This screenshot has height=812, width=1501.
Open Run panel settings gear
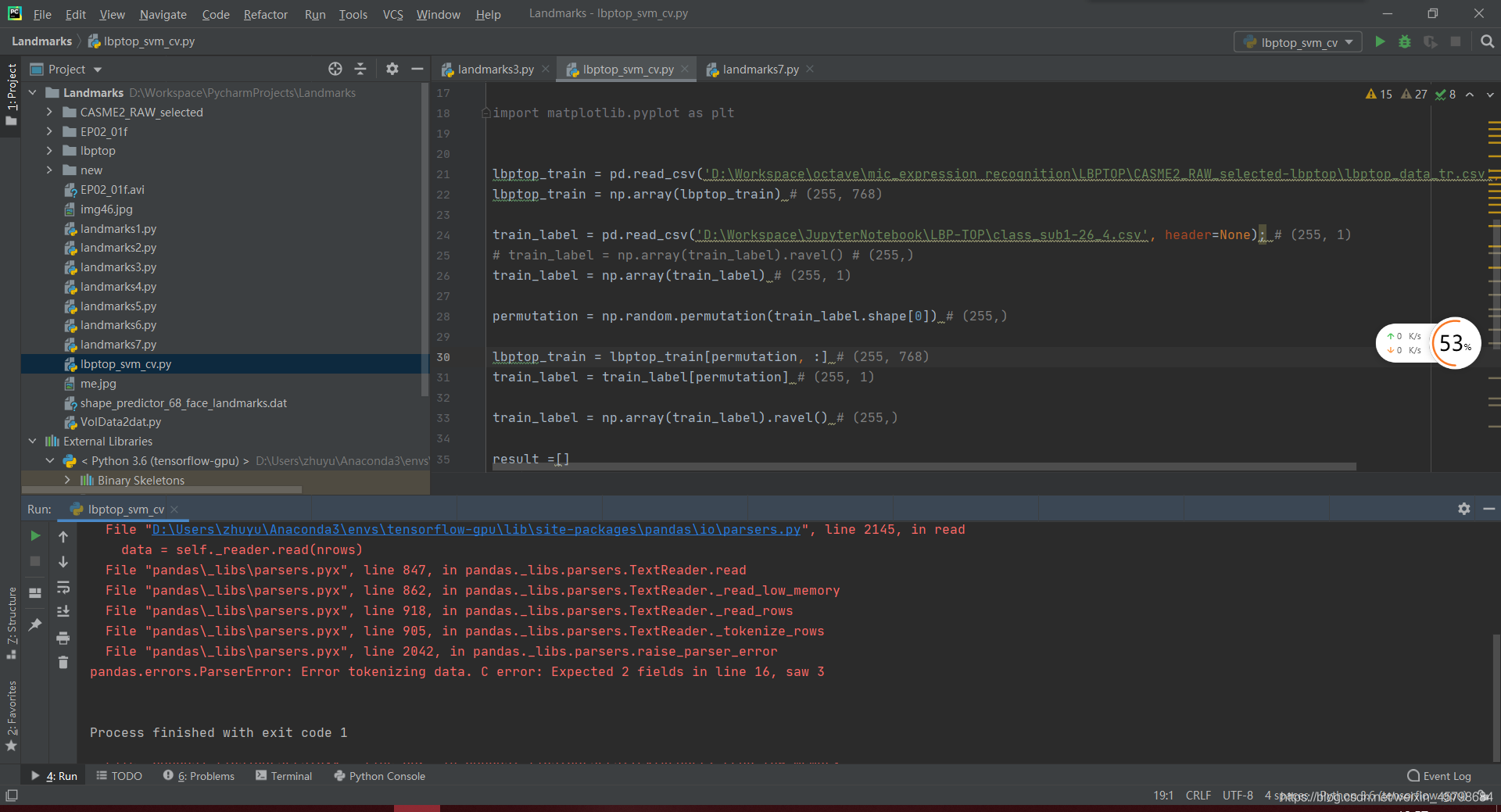point(1464,509)
